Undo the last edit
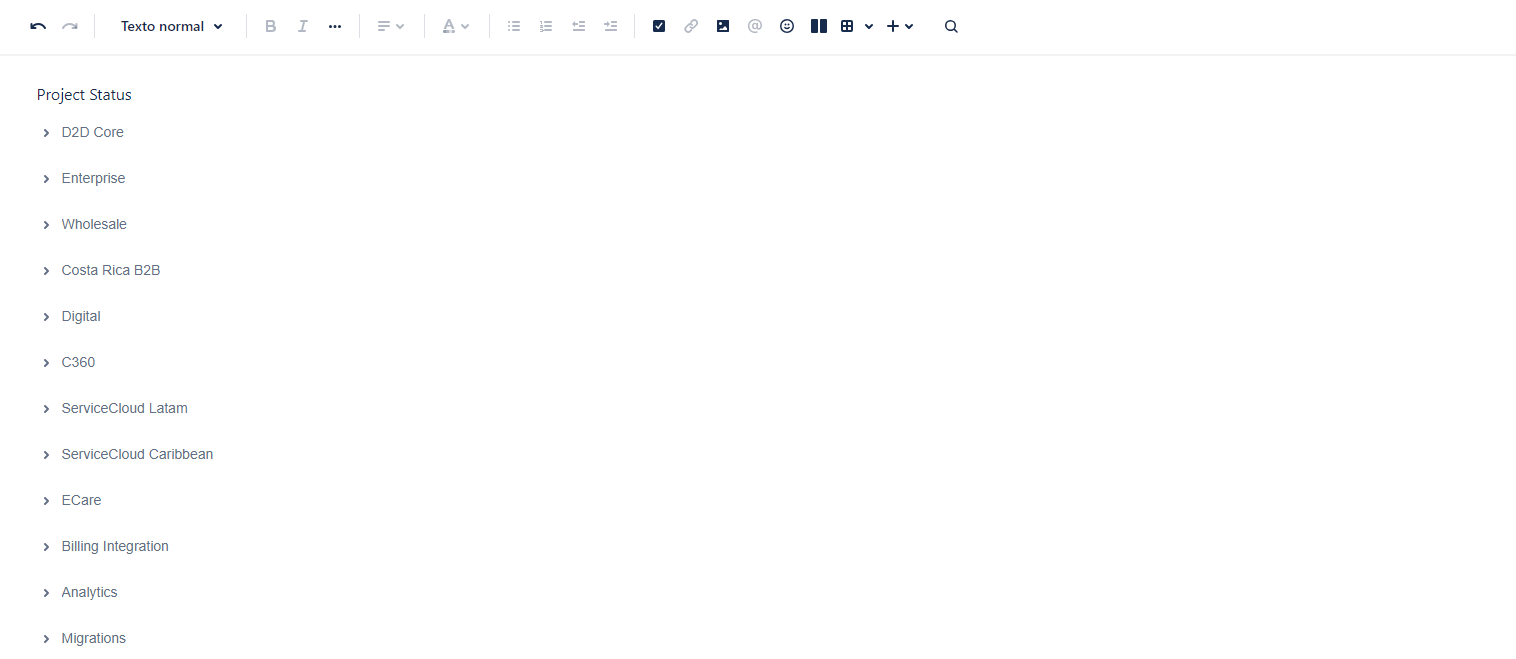1516x659 pixels. (38, 26)
